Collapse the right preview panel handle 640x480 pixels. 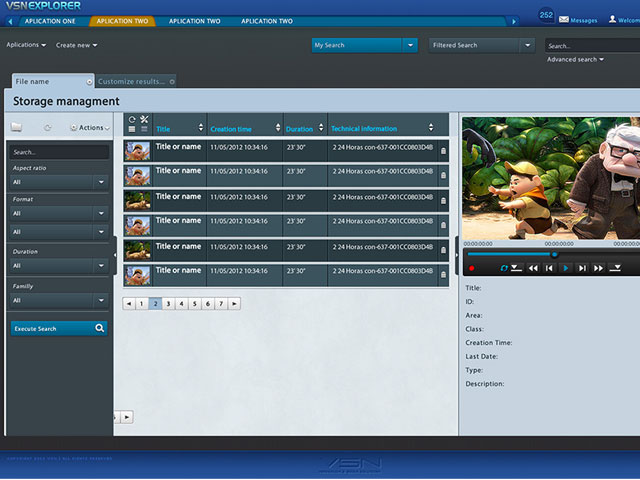457,255
